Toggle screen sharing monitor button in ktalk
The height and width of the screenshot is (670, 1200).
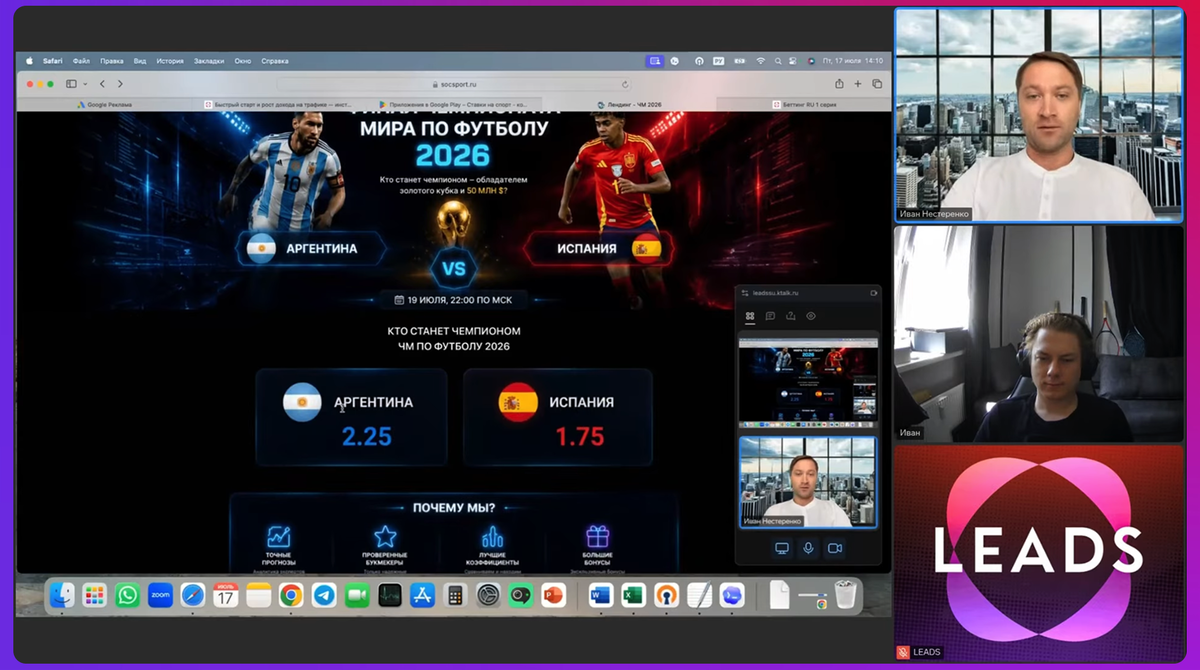pyautogui.click(x=782, y=548)
